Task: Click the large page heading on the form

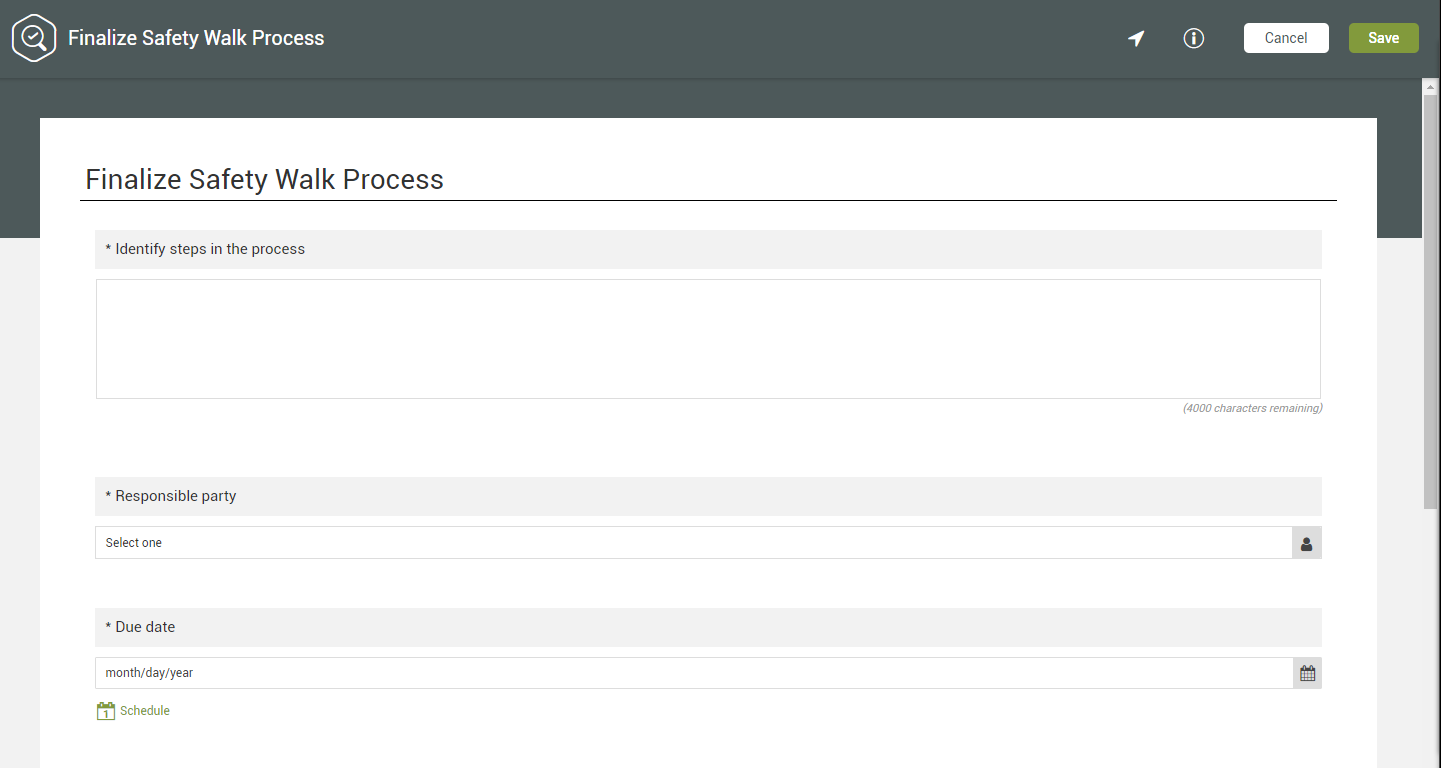Action: click(x=265, y=180)
